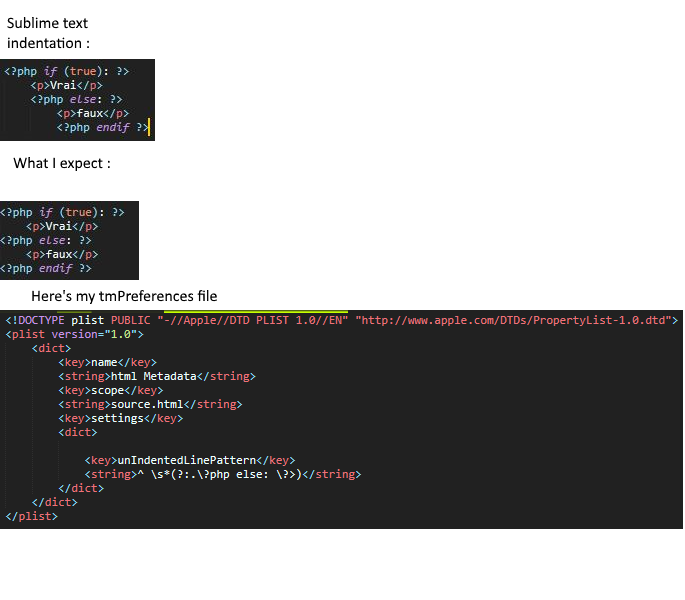Click the 'What I expect :' heading

[x=62, y=163]
